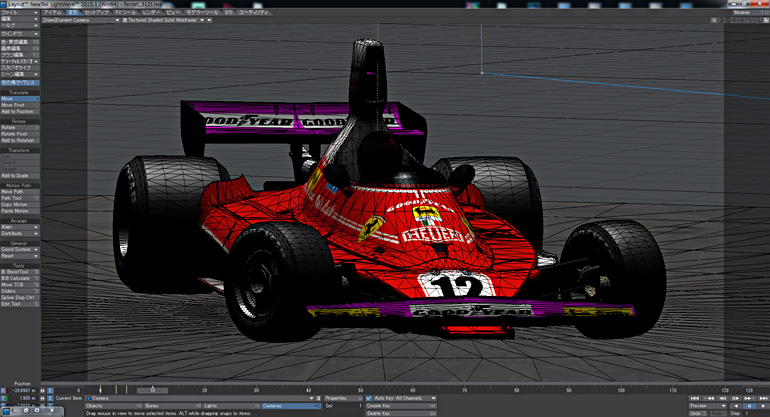Open the ヘルプ (Help) dropdown menu

(x=20, y=26)
